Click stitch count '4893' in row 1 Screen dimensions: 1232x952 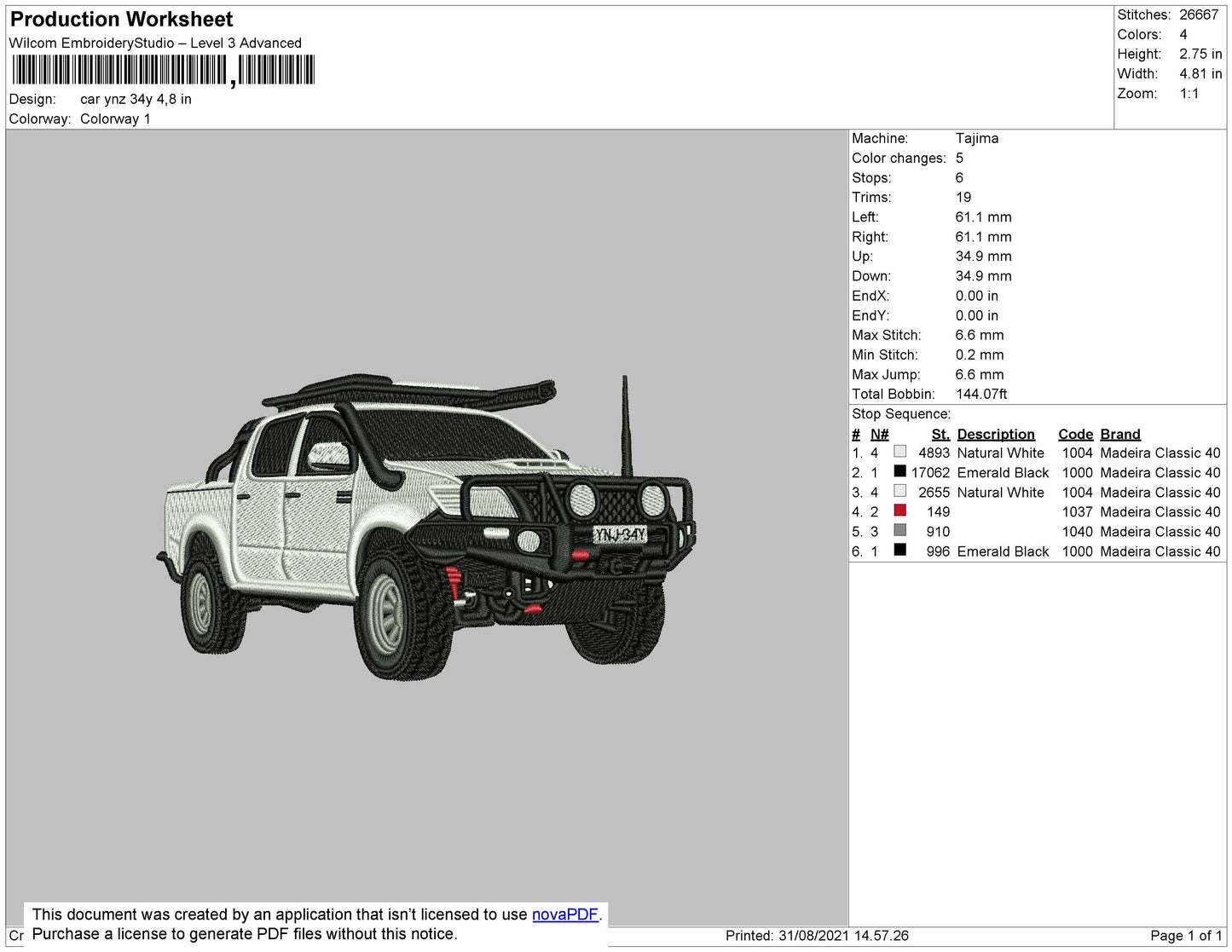tap(934, 453)
